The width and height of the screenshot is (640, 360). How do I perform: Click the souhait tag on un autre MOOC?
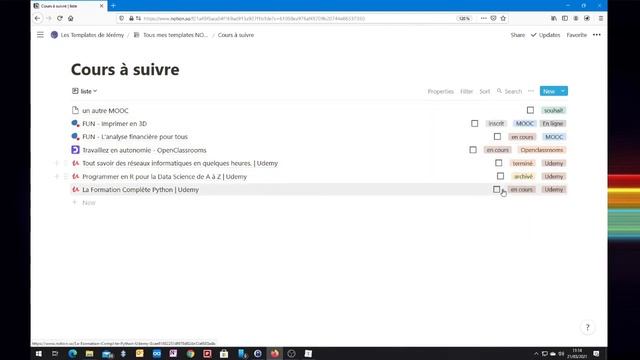553,110
